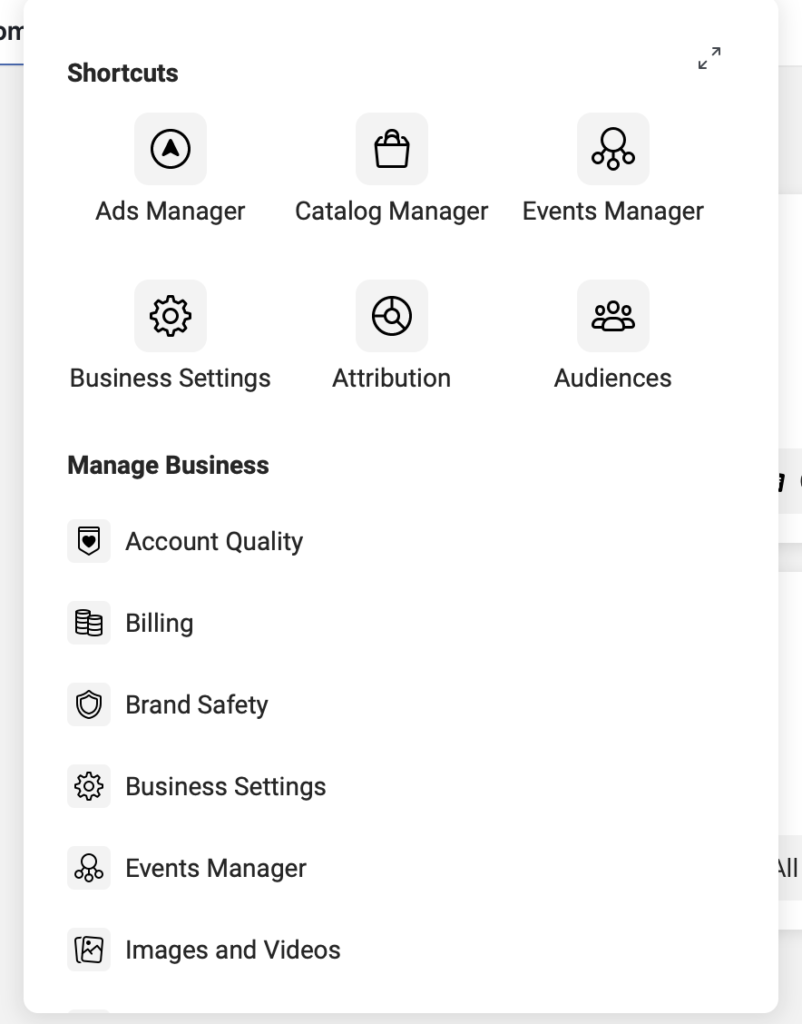The height and width of the screenshot is (1024, 802).
Task: Click the Business Settings gear icon under Shortcuts
Action: point(170,316)
